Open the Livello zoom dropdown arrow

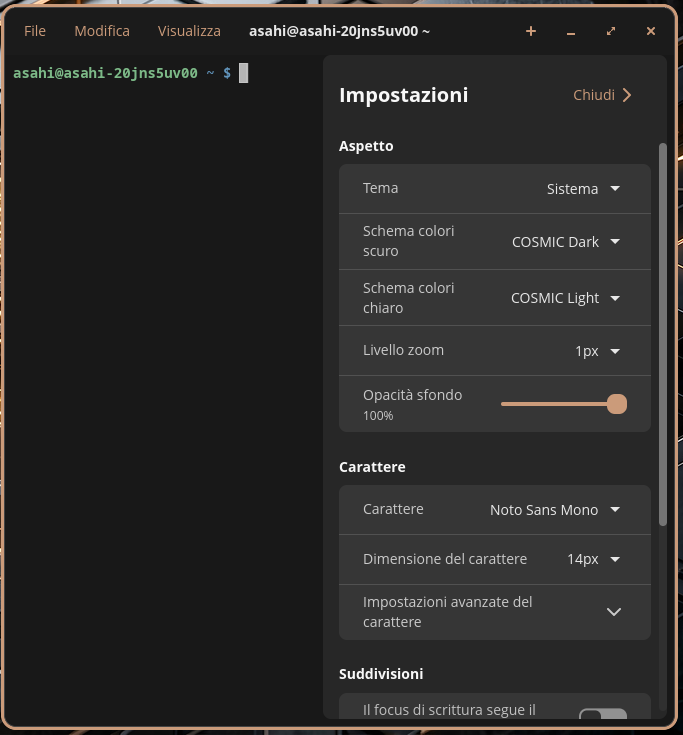click(x=615, y=351)
